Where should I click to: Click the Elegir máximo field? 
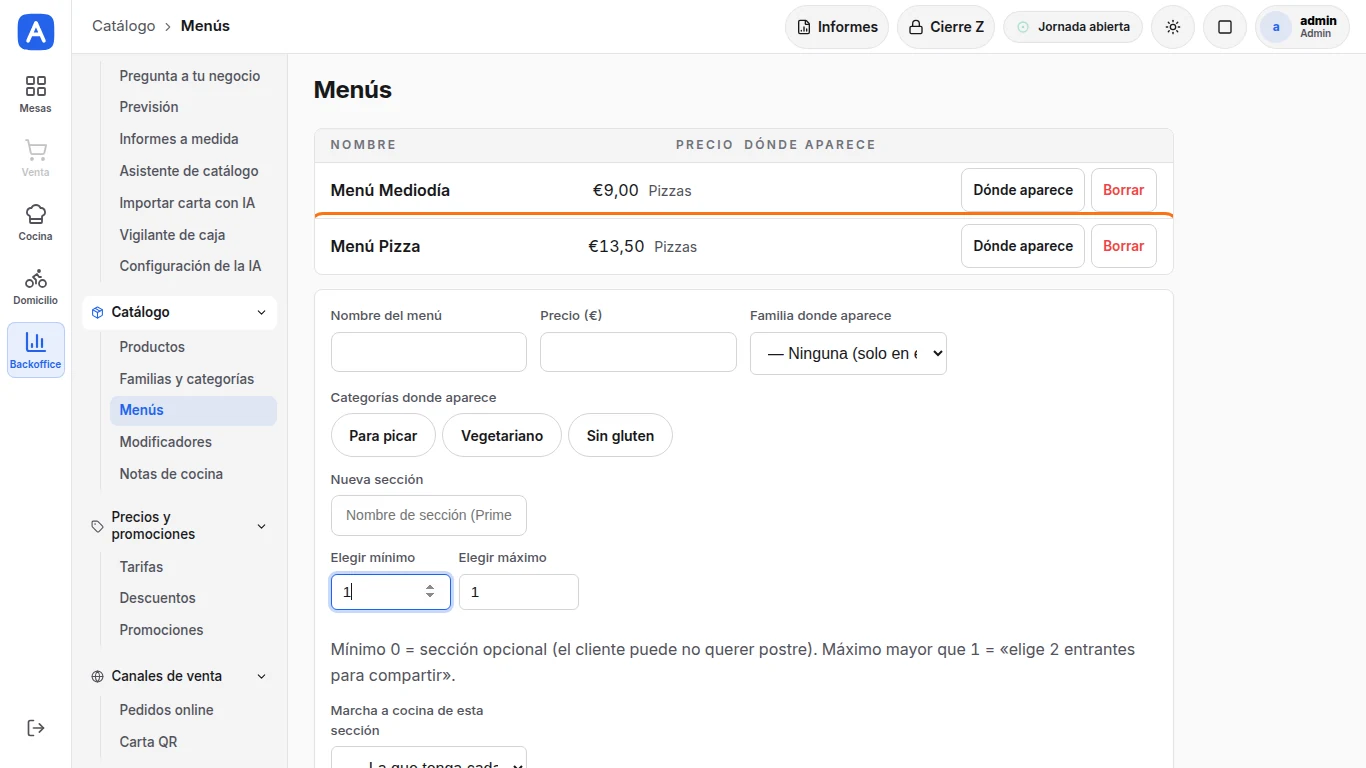tap(519, 592)
